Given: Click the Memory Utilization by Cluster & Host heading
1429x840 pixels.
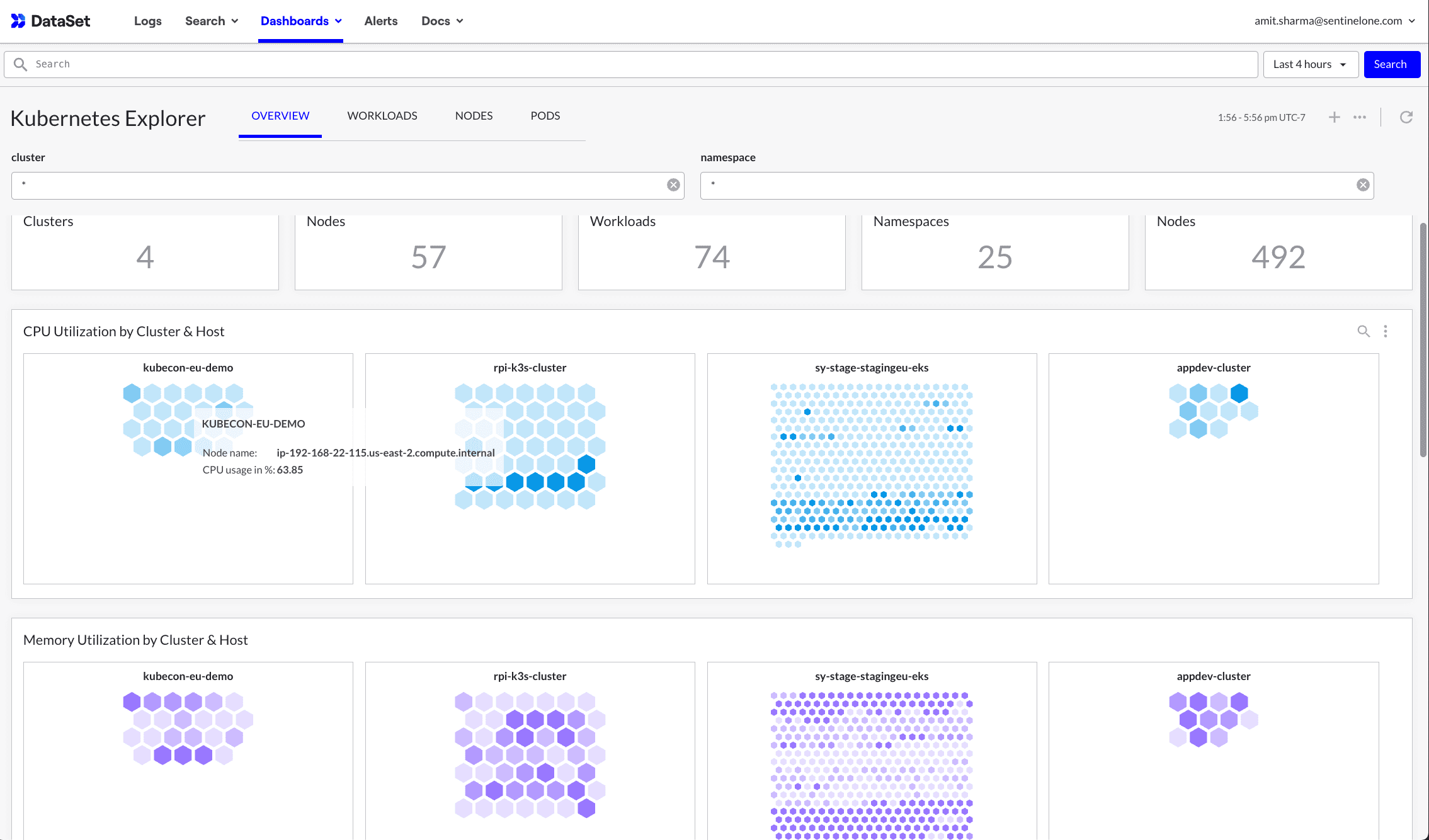Looking at the screenshot, I should tap(135, 640).
